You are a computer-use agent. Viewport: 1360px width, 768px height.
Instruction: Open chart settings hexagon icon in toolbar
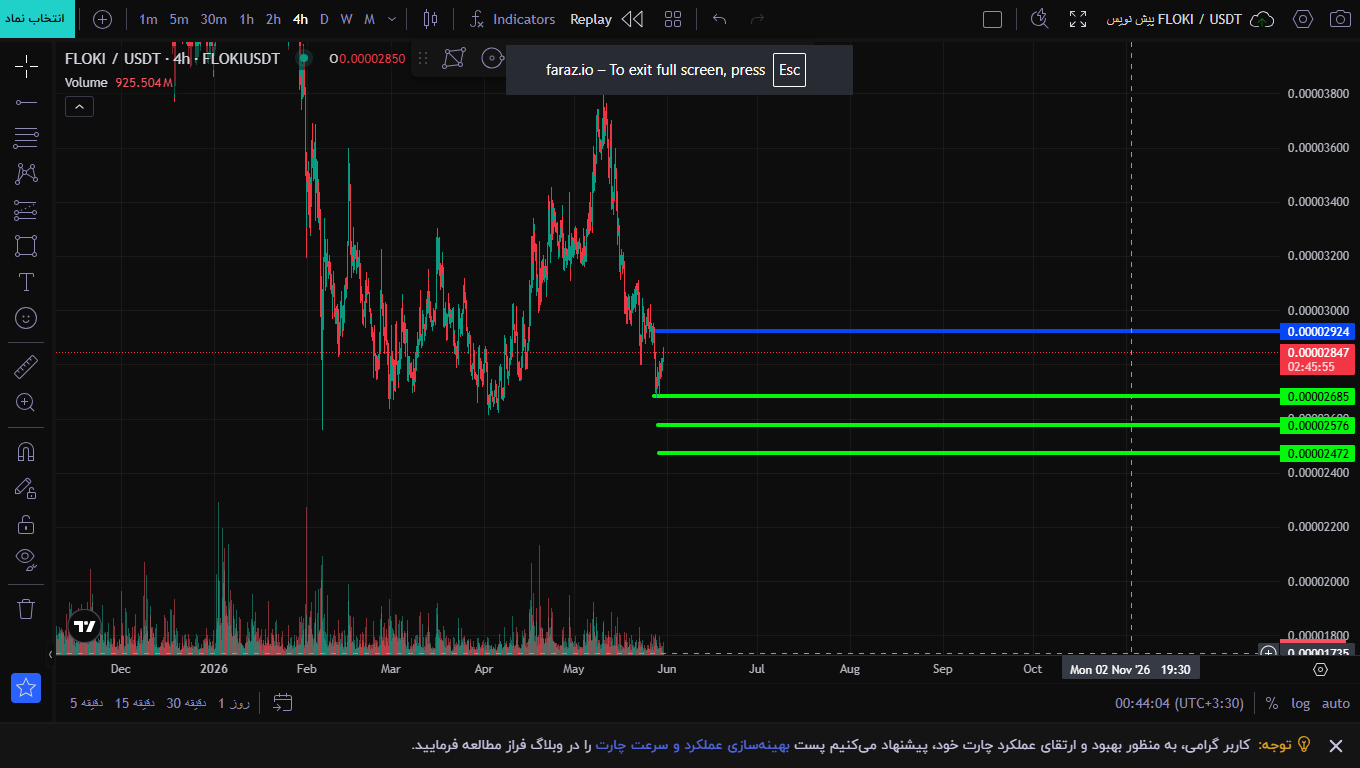(1302, 19)
